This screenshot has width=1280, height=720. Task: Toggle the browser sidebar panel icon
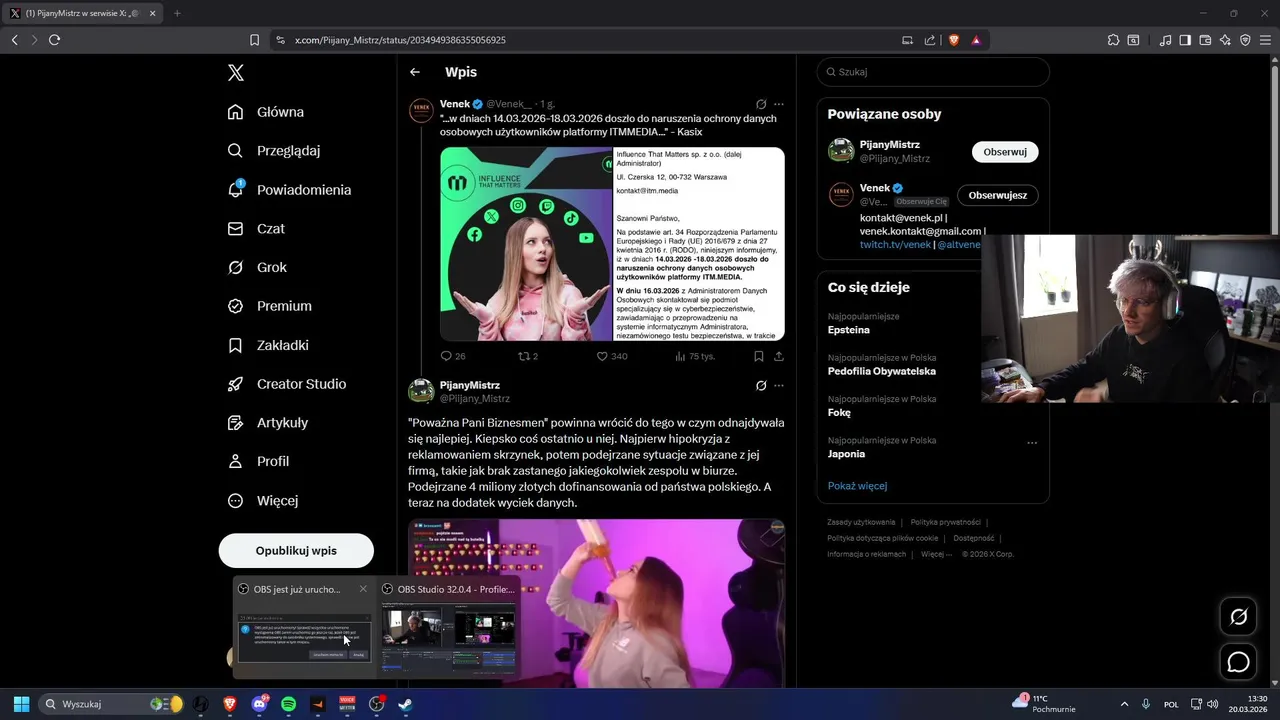1185,40
